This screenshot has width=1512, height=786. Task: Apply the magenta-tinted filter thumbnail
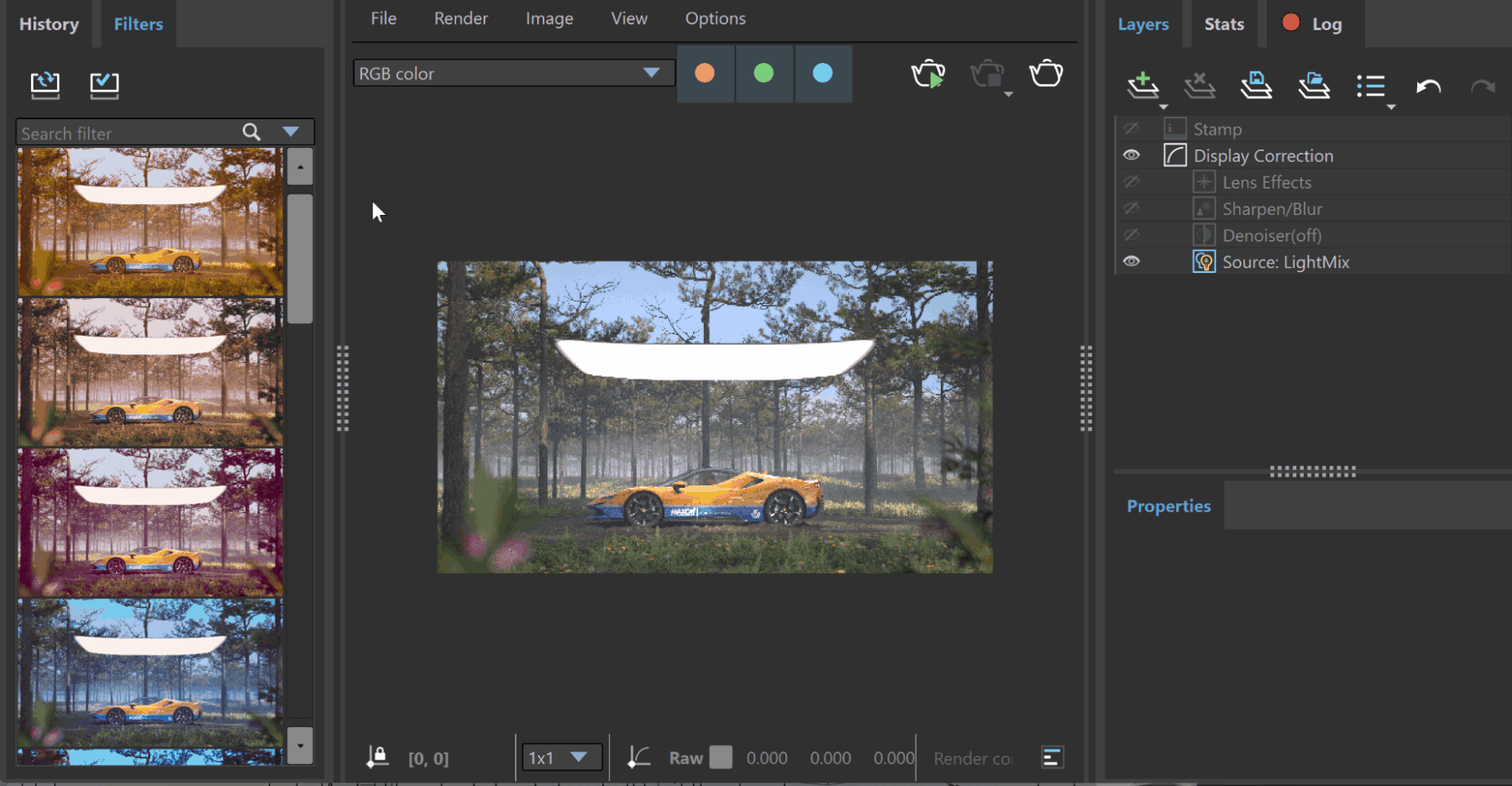pyautogui.click(x=150, y=522)
